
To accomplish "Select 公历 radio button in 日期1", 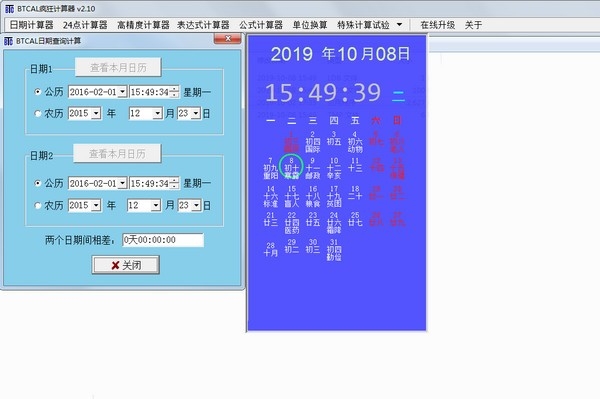I will point(38,92).
